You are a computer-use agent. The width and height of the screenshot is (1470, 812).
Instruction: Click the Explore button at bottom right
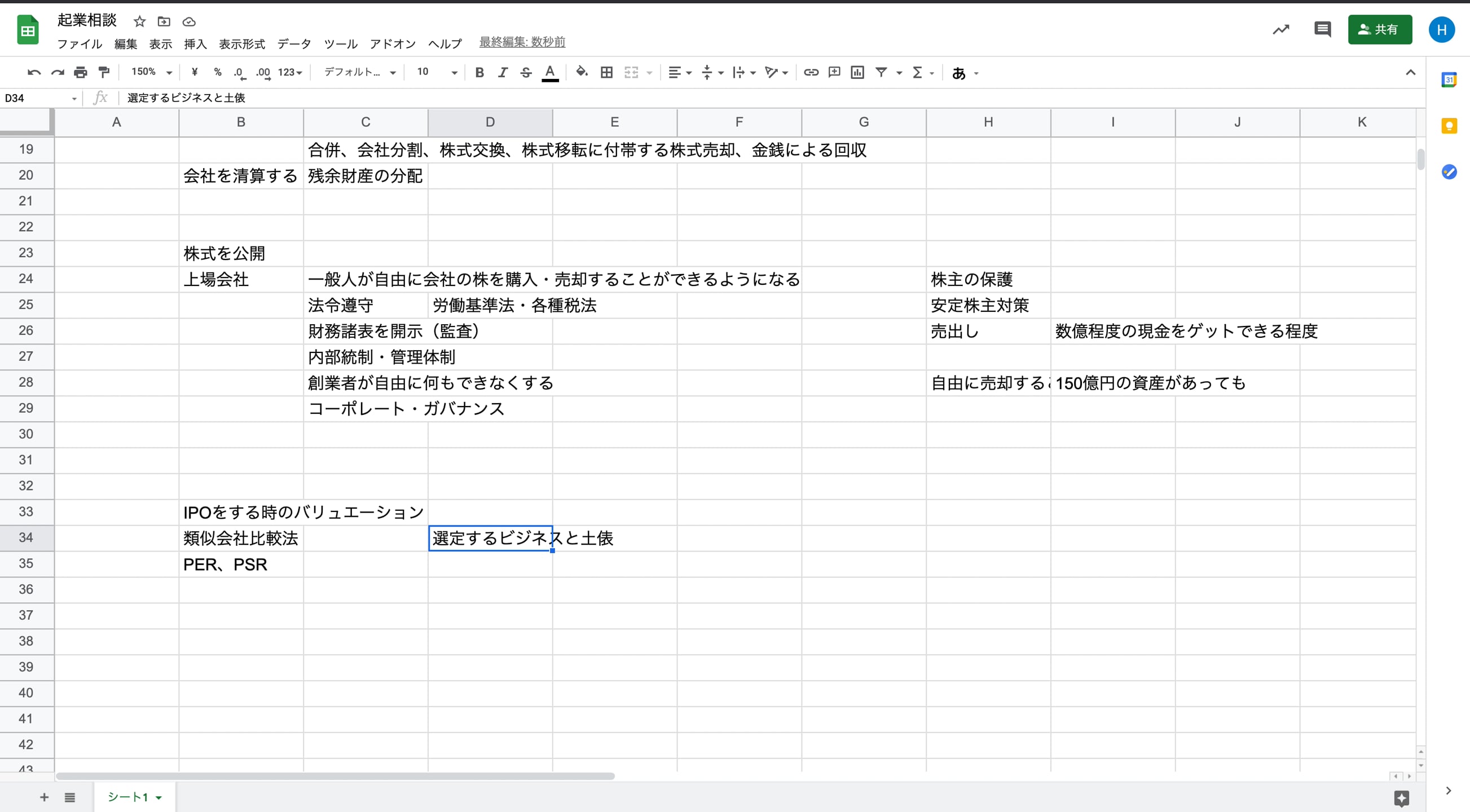click(1401, 798)
